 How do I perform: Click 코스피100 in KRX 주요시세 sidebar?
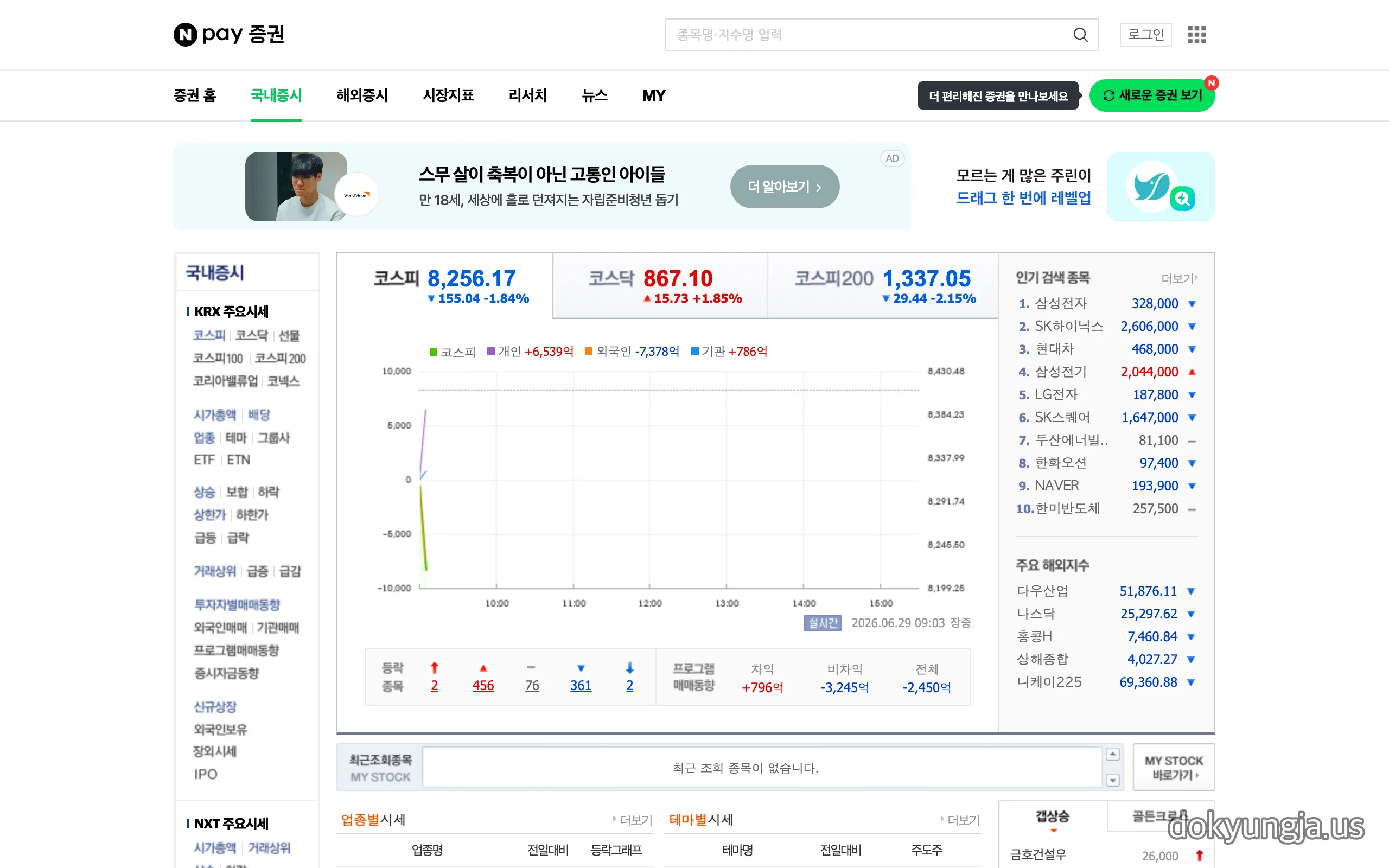218,358
